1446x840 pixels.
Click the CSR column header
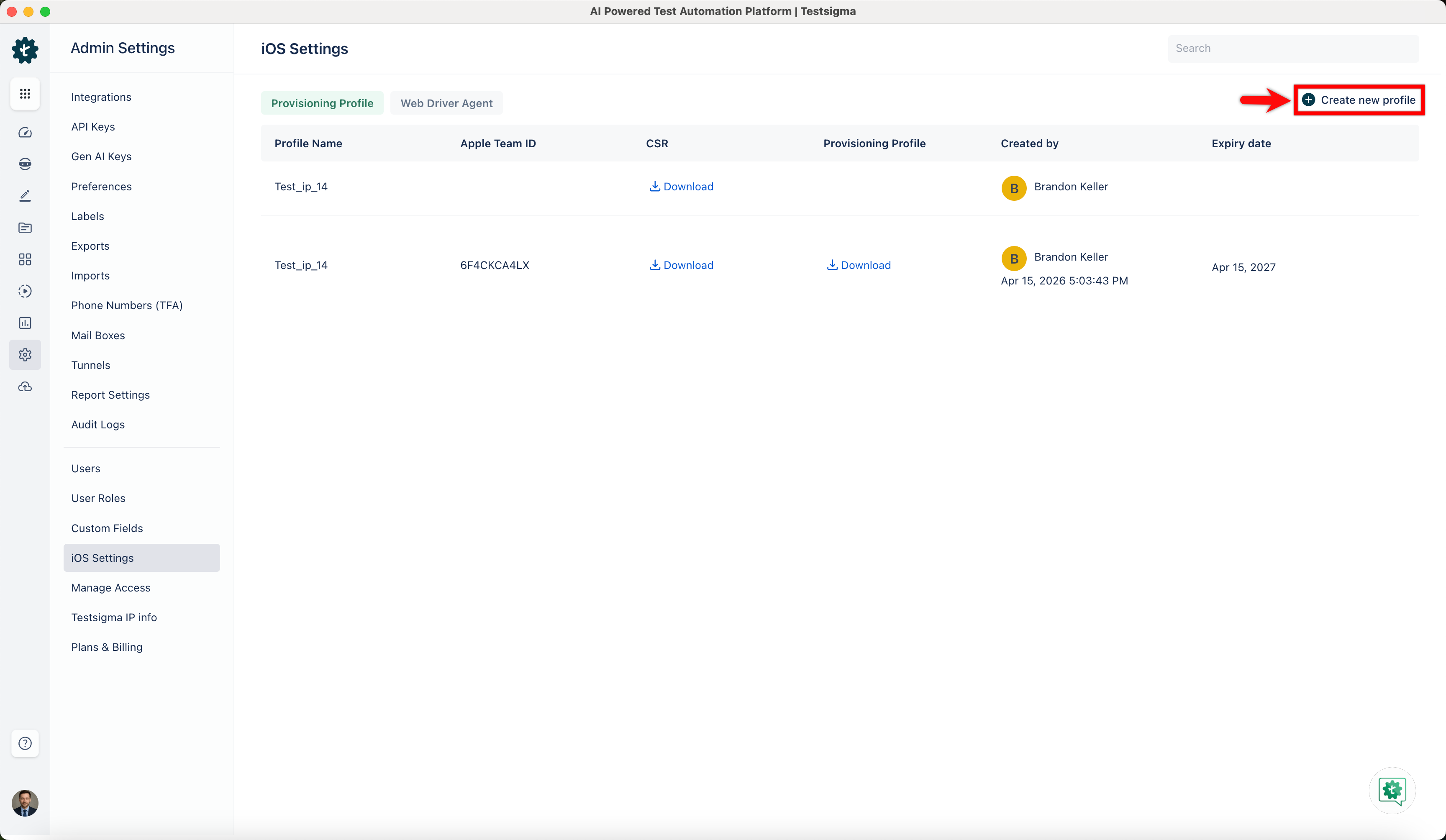click(x=657, y=143)
